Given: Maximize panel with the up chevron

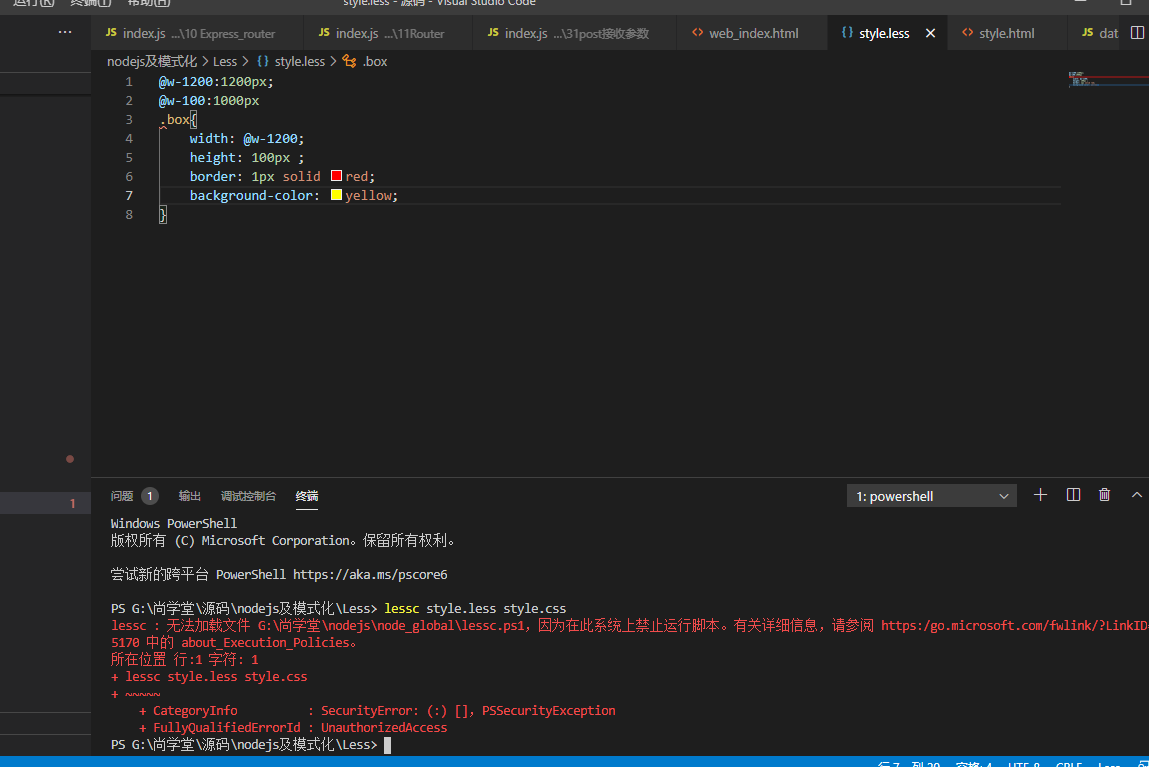Looking at the screenshot, I should pos(1137,495).
